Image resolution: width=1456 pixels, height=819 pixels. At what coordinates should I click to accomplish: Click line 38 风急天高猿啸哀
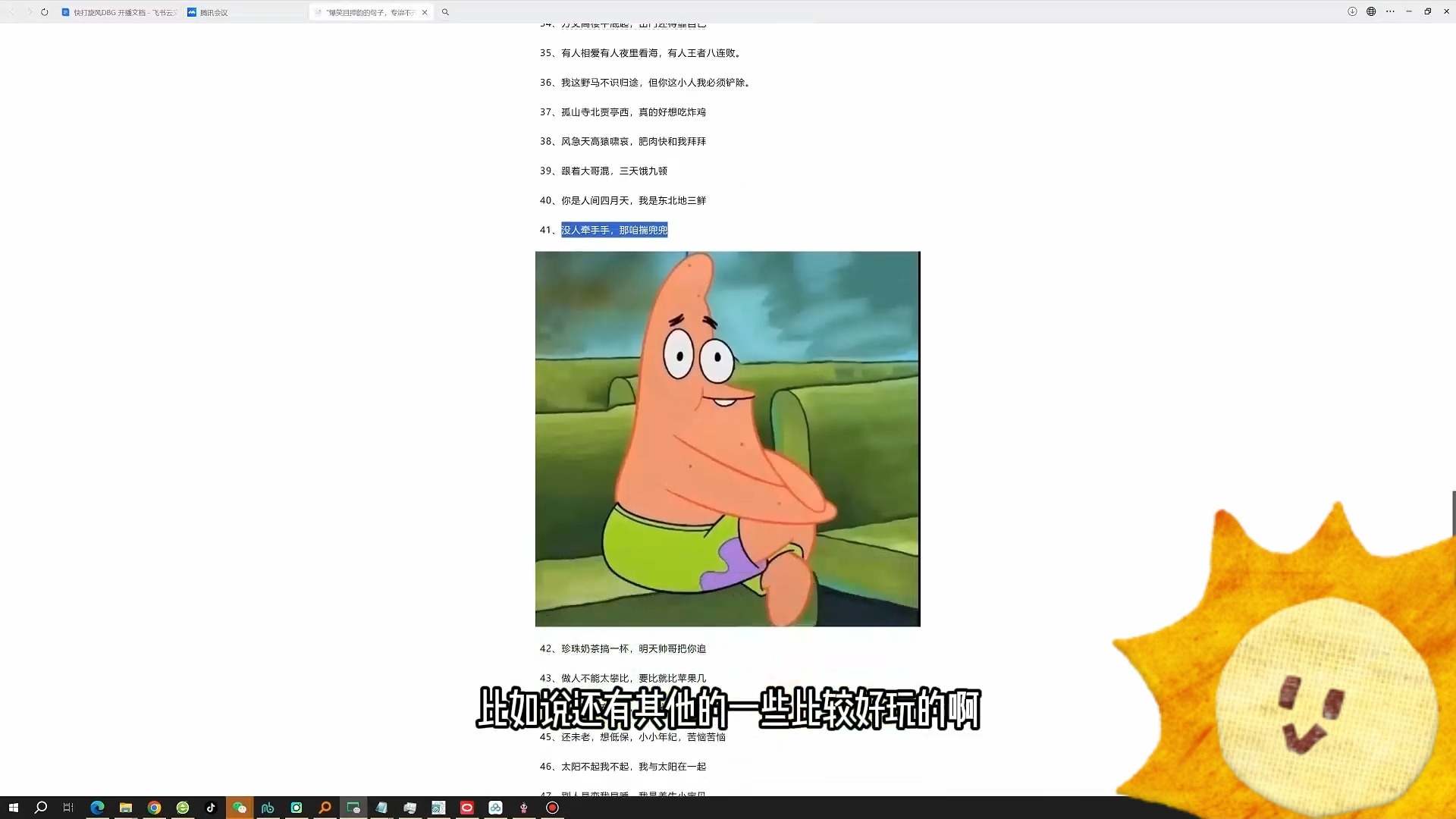tap(623, 142)
